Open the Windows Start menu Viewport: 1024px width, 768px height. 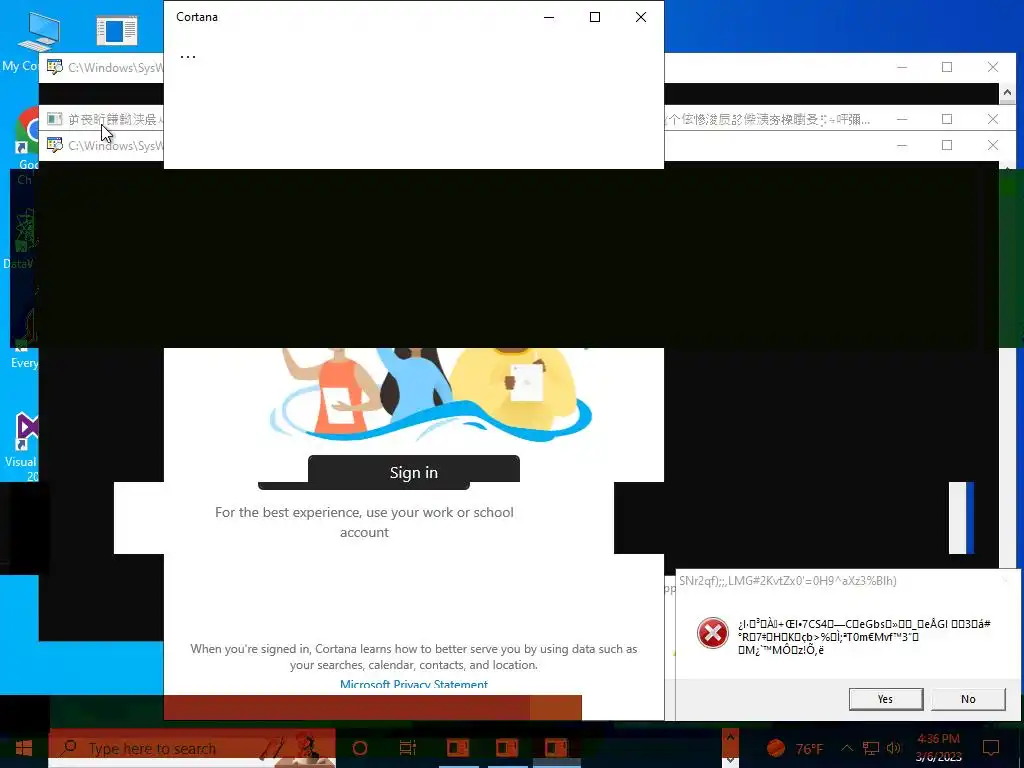coord(24,748)
